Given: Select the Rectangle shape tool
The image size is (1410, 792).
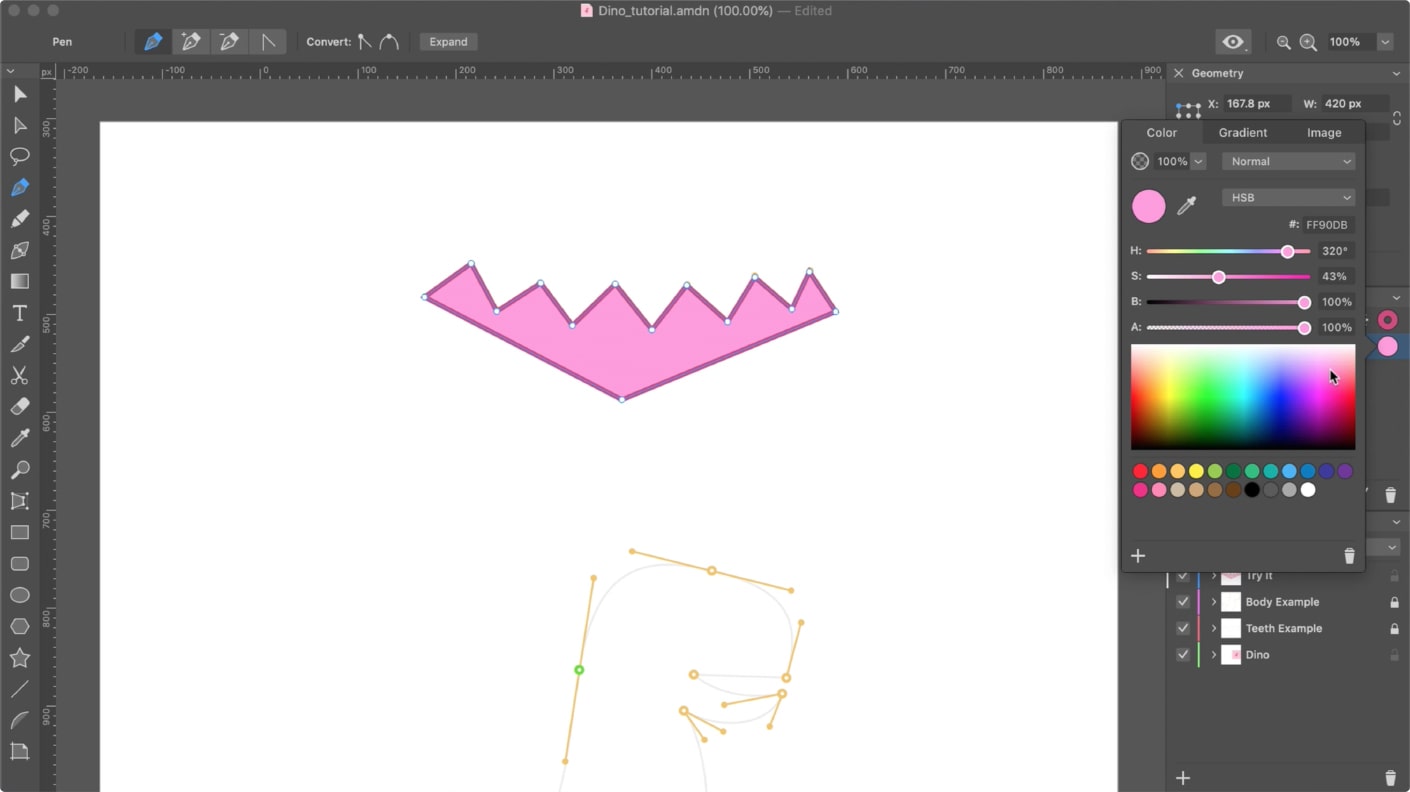Looking at the screenshot, I should (19, 532).
